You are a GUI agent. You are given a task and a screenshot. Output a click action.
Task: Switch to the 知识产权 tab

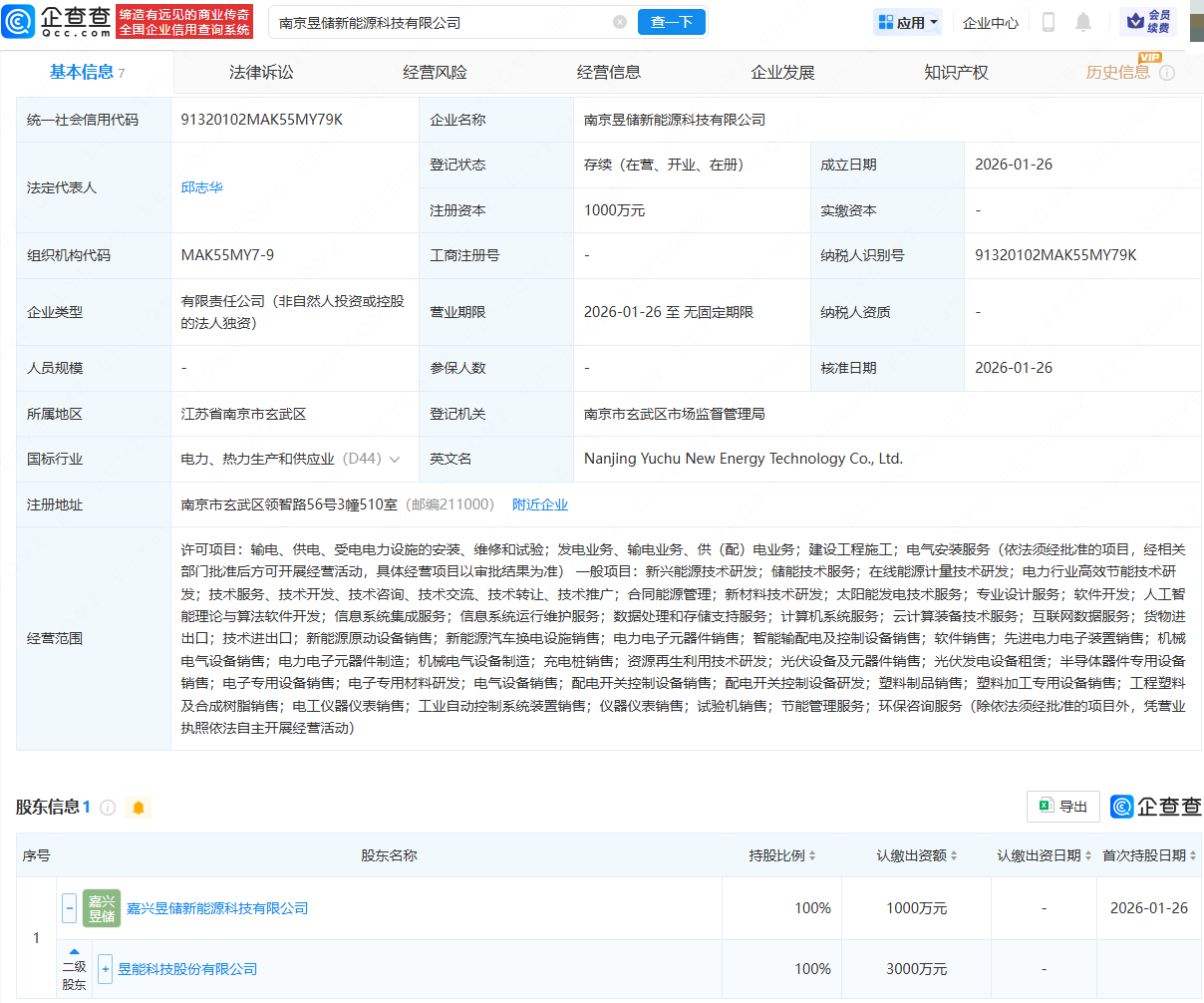coord(956,73)
